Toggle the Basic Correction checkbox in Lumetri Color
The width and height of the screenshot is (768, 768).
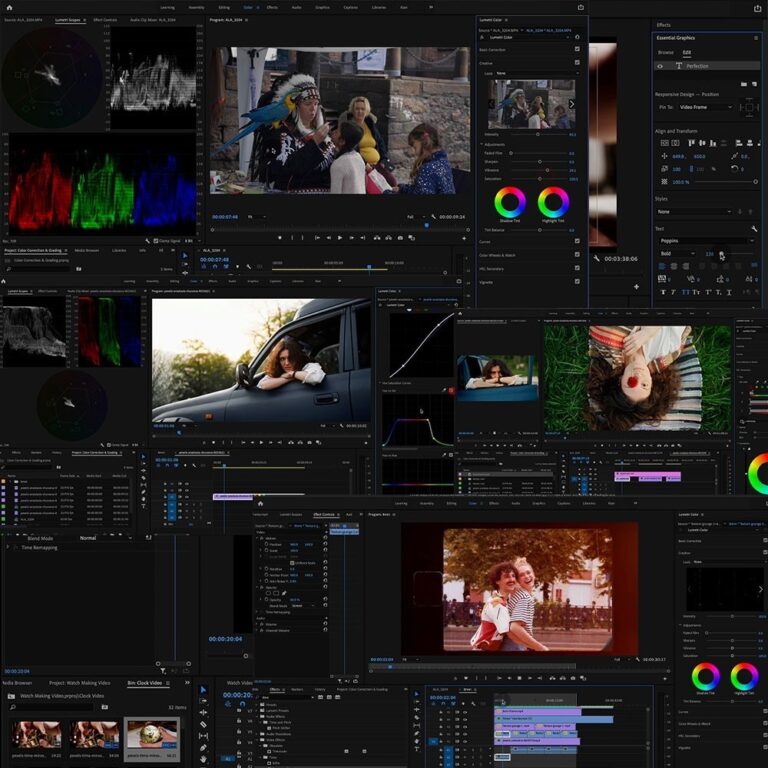click(577, 49)
